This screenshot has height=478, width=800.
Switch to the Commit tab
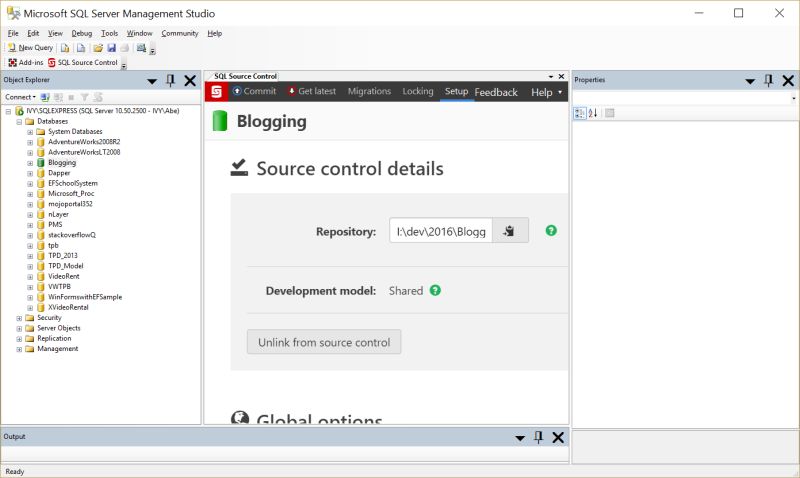click(x=254, y=91)
